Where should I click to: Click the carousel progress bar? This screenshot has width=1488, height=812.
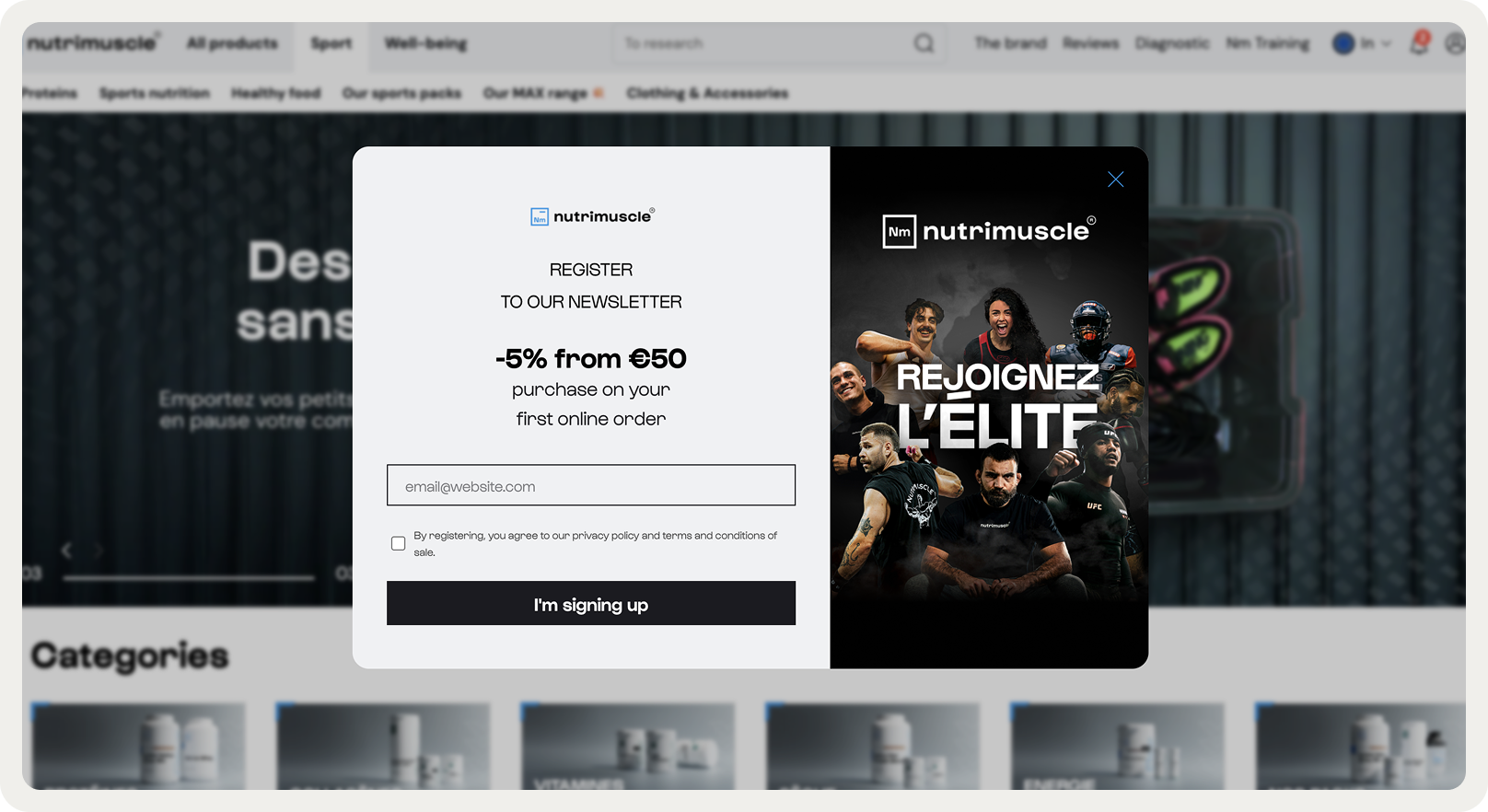(189, 578)
